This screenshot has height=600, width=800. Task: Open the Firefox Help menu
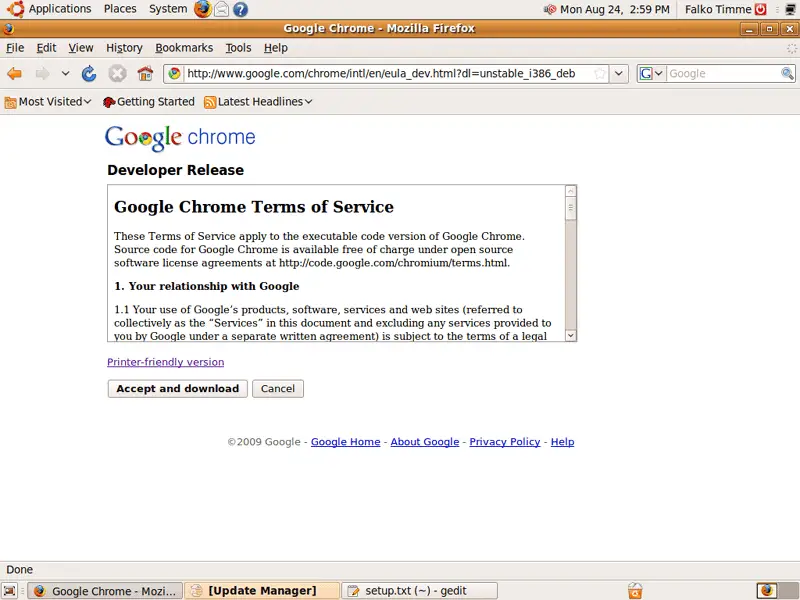[x=276, y=48]
